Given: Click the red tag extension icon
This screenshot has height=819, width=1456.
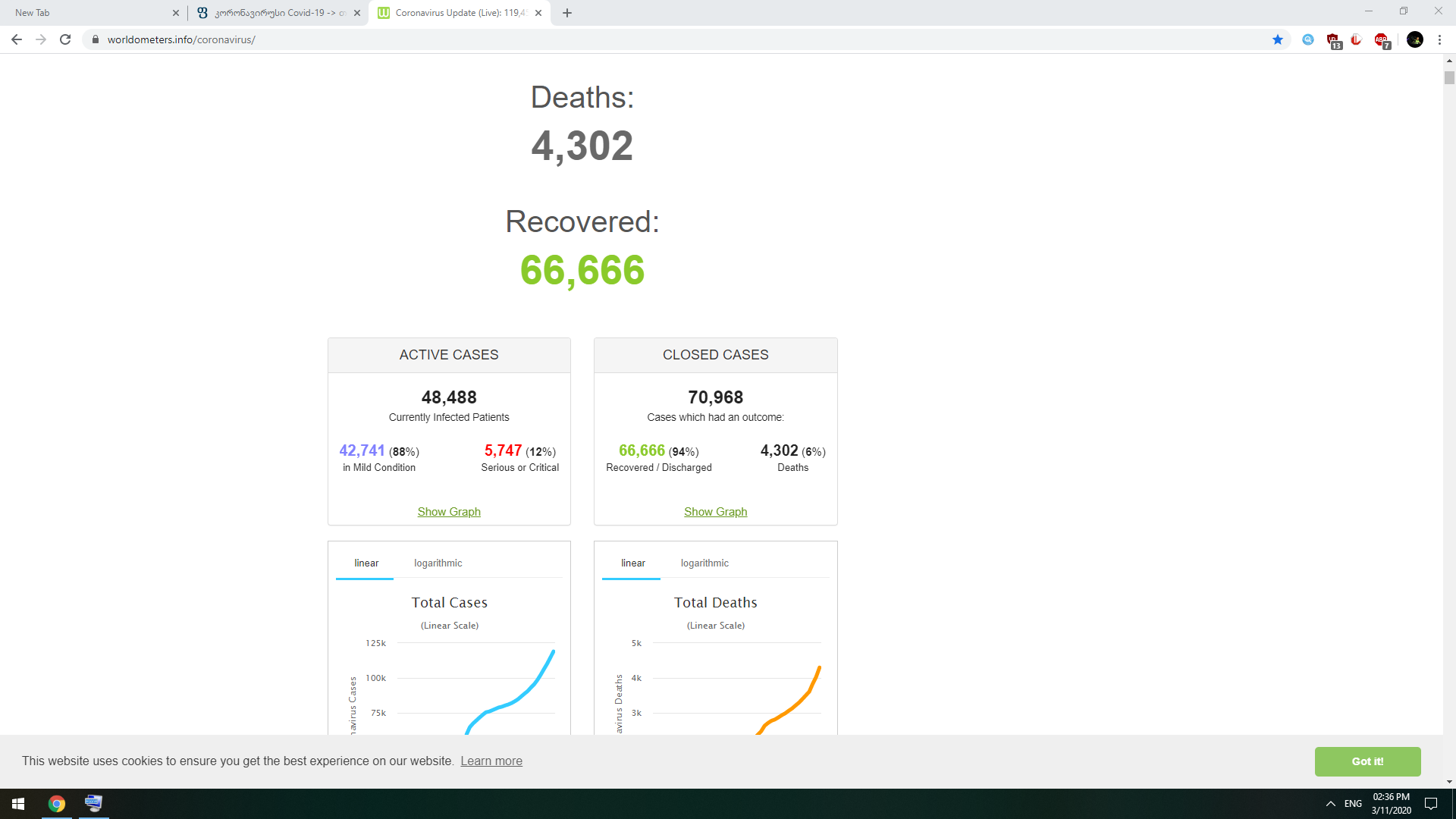Looking at the screenshot, I should coord(1357,39).
